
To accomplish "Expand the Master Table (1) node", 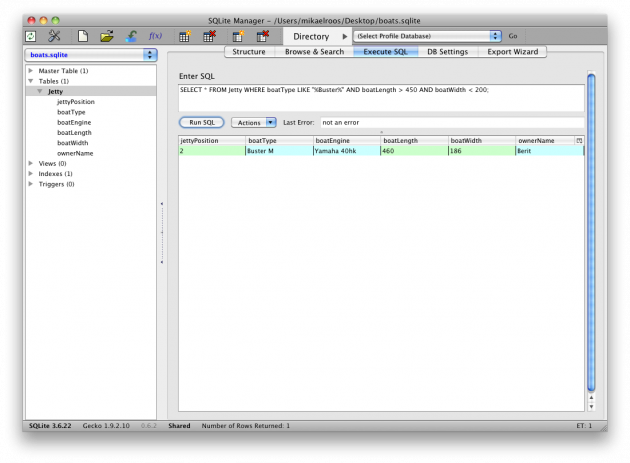I will (x=31, y=70).
